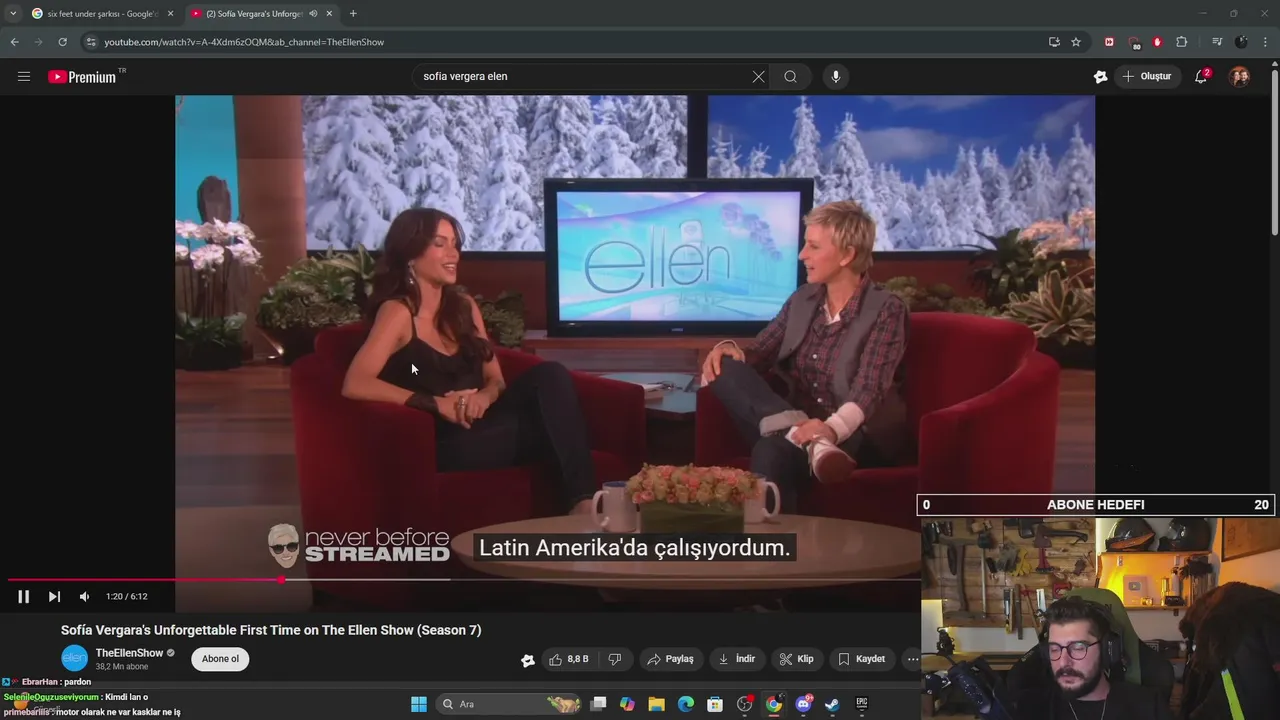
Task: Open the YouTube guide hamburger menu
Action: tap(24, 76)
